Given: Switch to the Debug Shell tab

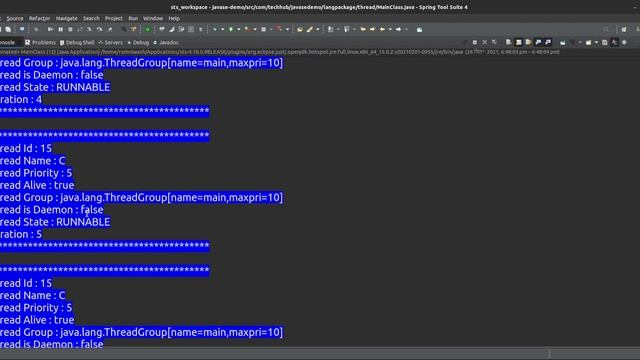Looking at the screenshot, I should click(x=77, y=42).
